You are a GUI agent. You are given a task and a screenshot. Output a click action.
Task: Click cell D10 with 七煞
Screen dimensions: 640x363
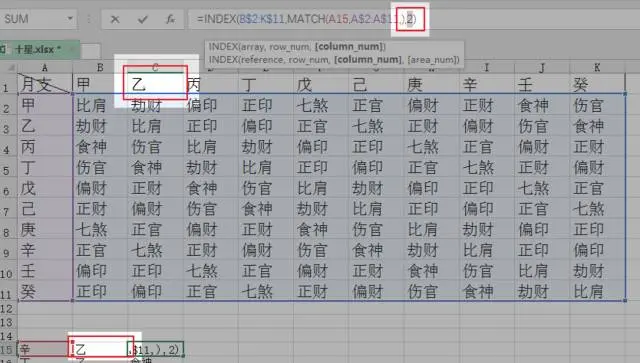tap(211, 271)
